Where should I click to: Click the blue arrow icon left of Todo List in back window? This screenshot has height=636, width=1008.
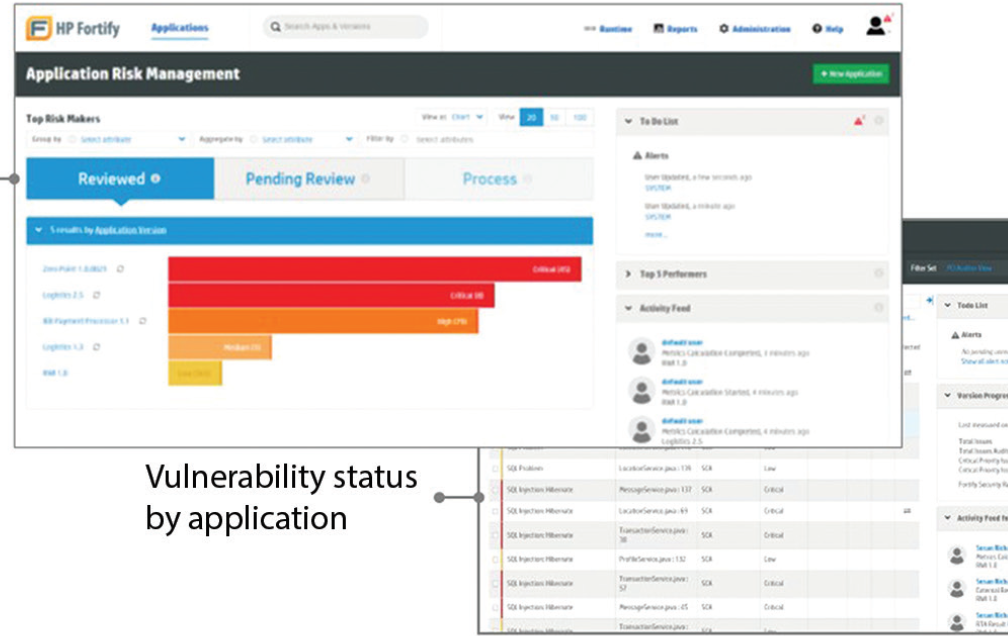pos(930,300)
